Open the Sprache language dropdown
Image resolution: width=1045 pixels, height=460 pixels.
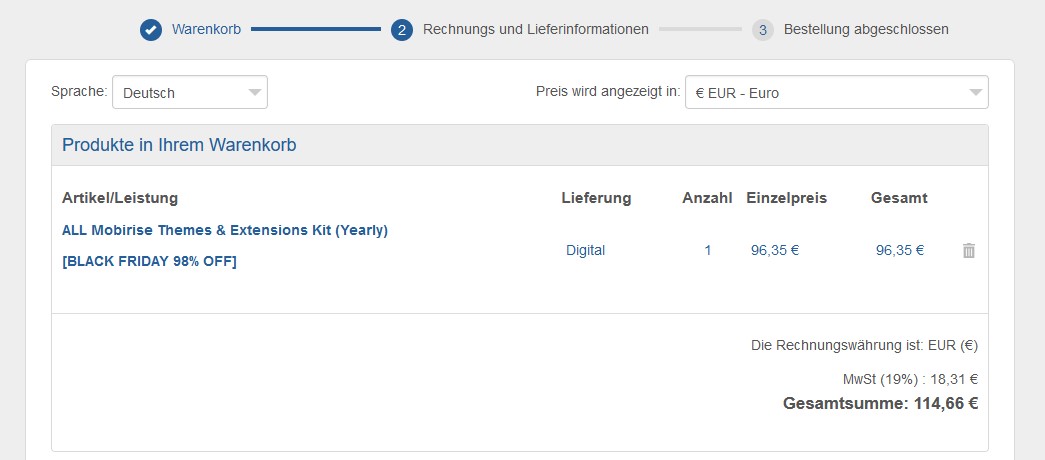(x=190, y=93)
